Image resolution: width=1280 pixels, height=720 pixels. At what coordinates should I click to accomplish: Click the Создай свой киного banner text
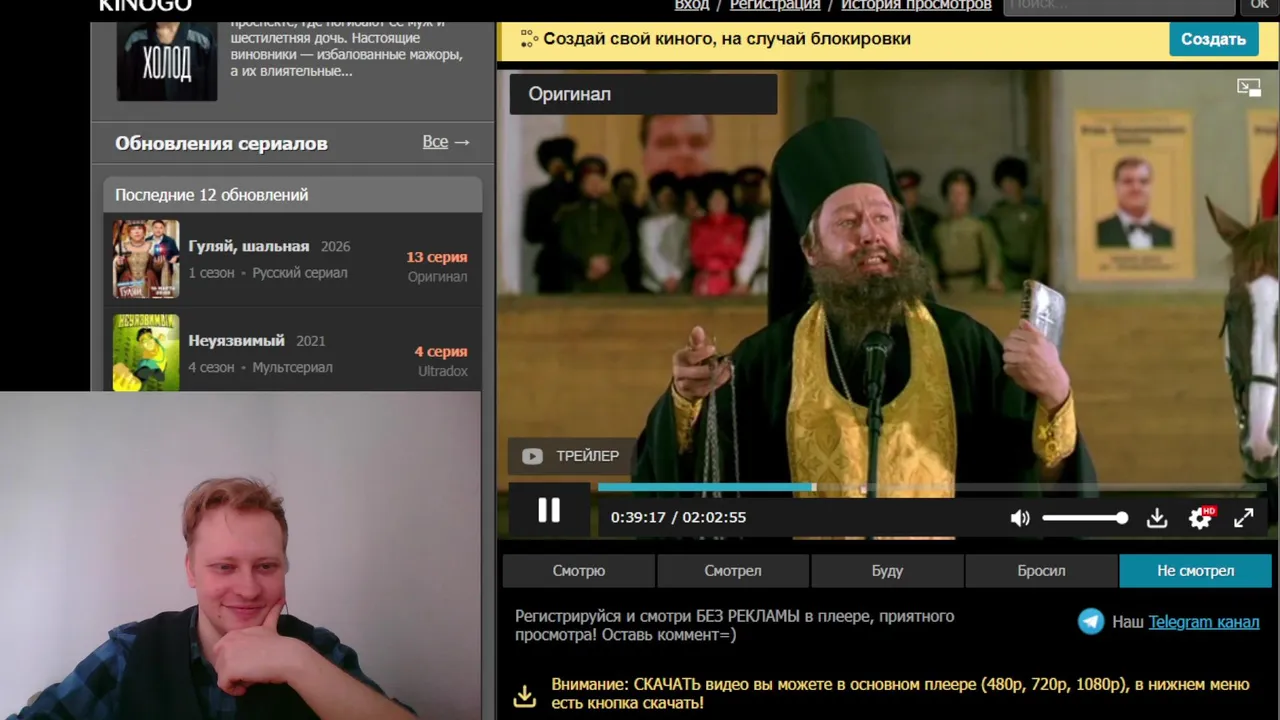727,39
